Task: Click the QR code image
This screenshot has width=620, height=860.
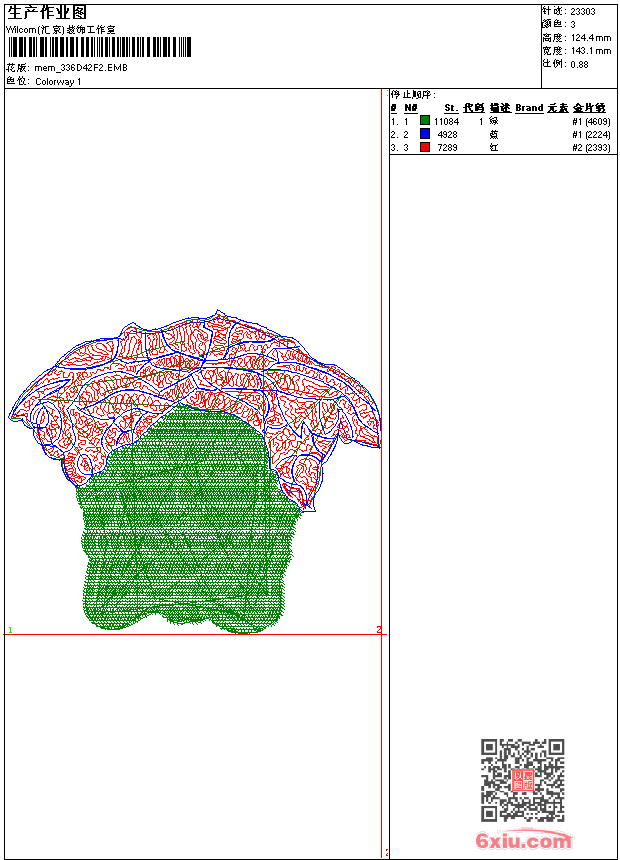Action: click(x=522, y=780)
